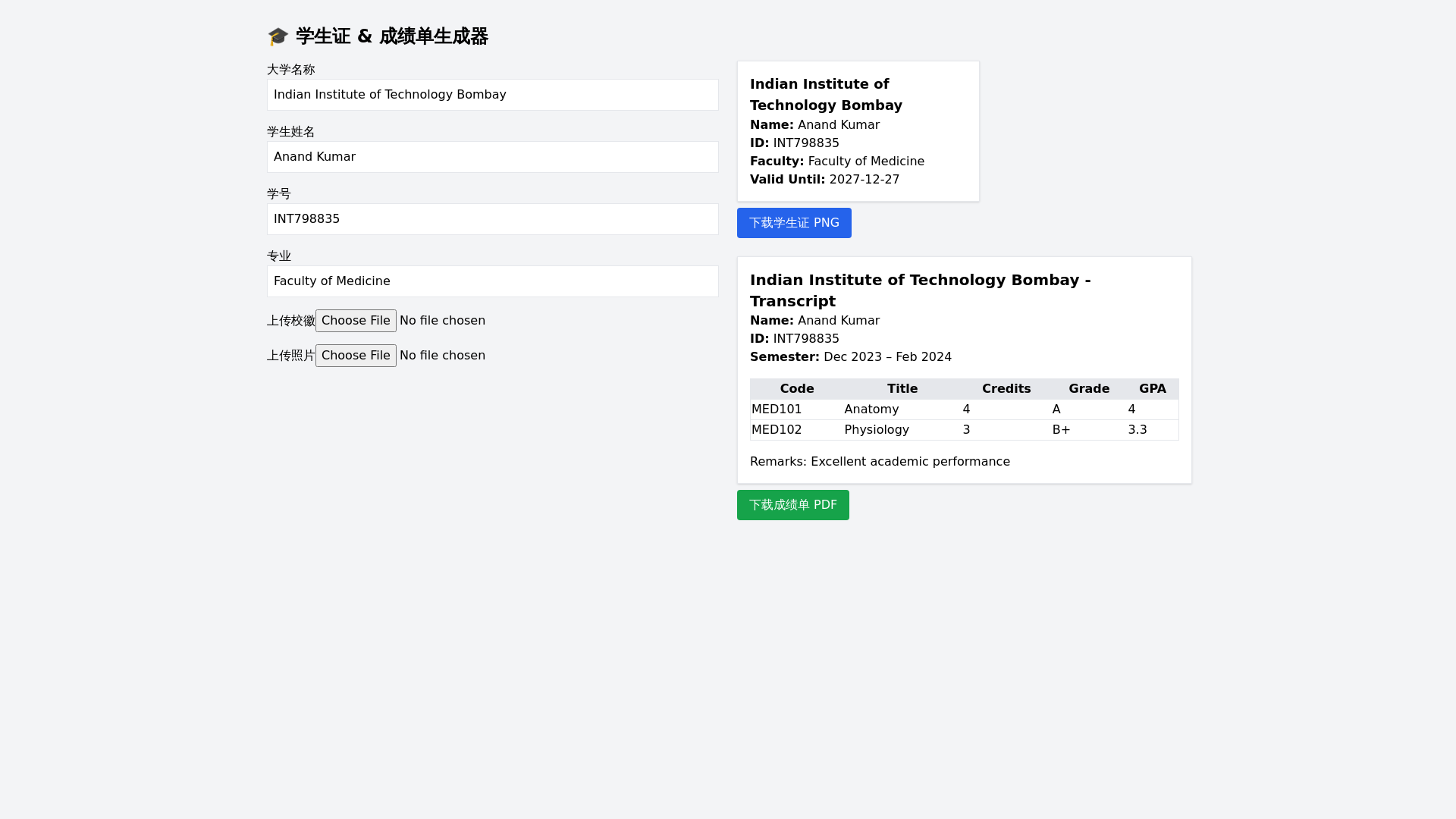1456x819 pixels.
Task: Click the ID card university title
Action: click(x=827, y=95)
